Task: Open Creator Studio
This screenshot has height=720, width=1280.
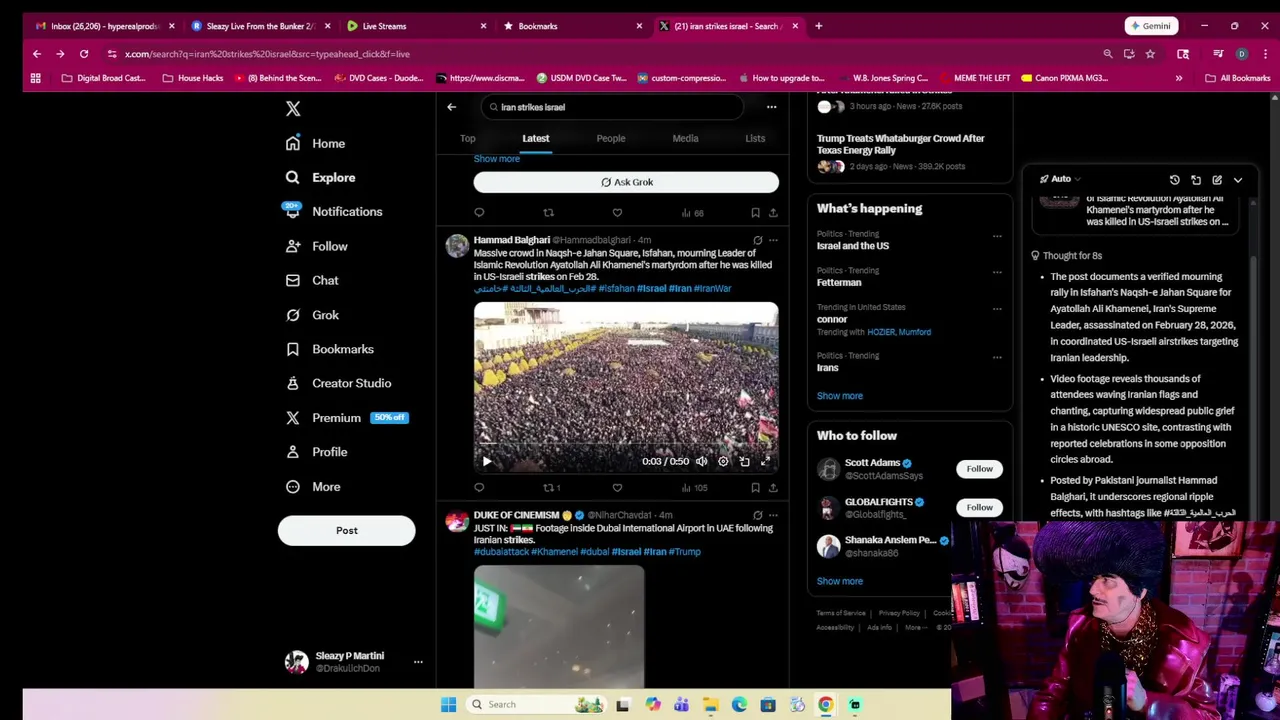Action: (338, 383)
